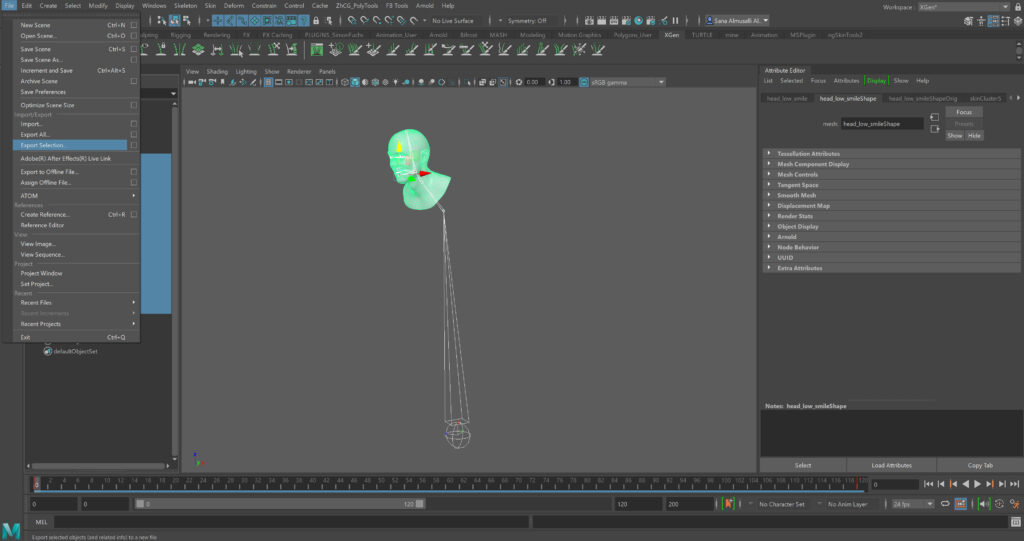Open the New Scene option box
The width and height of the screenshot is (1024, 541).
click(x=134, y=25)
